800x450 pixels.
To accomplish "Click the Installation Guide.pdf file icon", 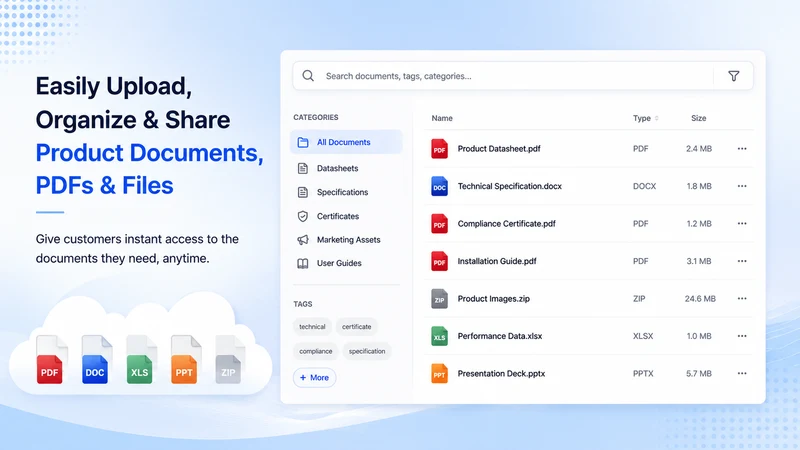I will 439,261.
